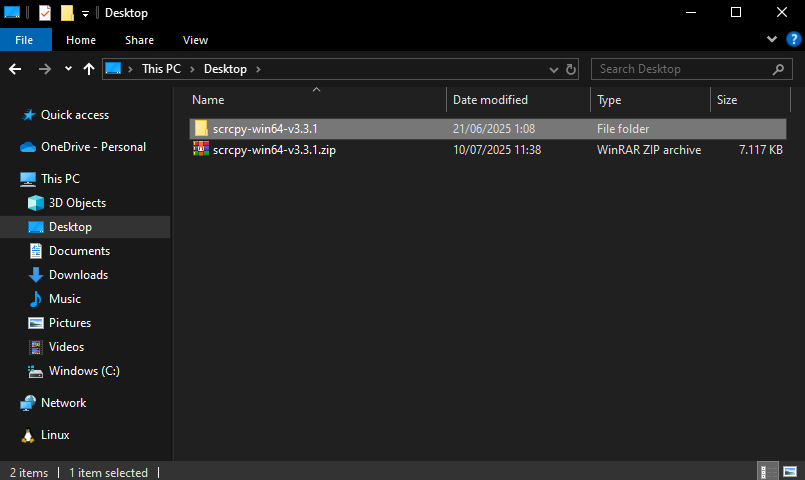
Task: Sort by the Name column header
Action: pos(208,100)
